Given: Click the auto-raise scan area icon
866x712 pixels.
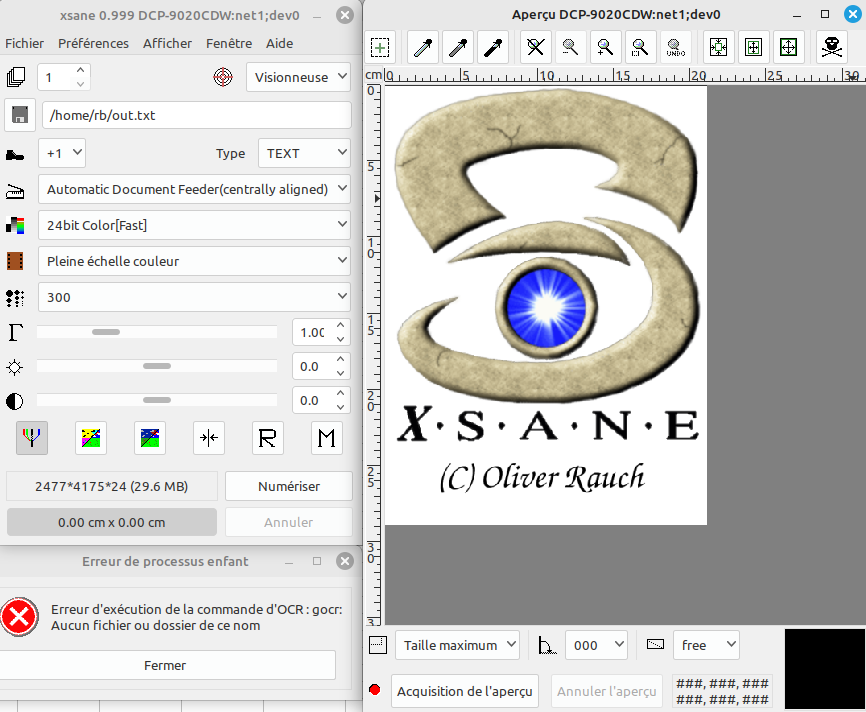Looking at the screenshot, I should coord(753,48).
